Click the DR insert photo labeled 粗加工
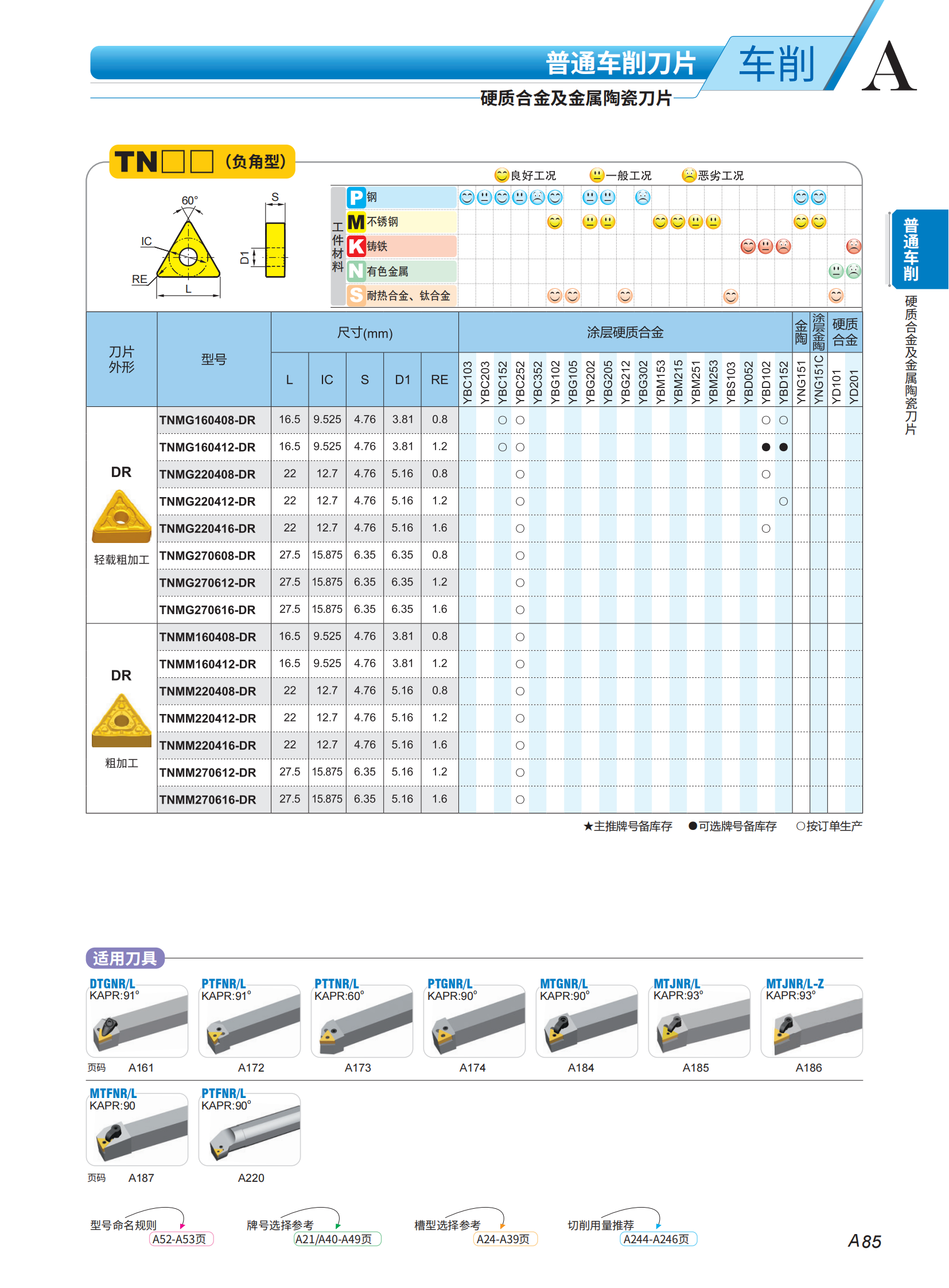 (x=121, y=720)
